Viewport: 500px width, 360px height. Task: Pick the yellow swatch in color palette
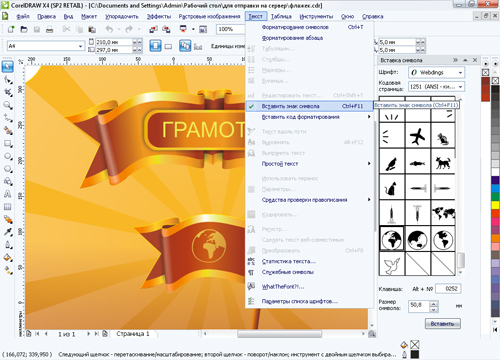coord(495,205)
